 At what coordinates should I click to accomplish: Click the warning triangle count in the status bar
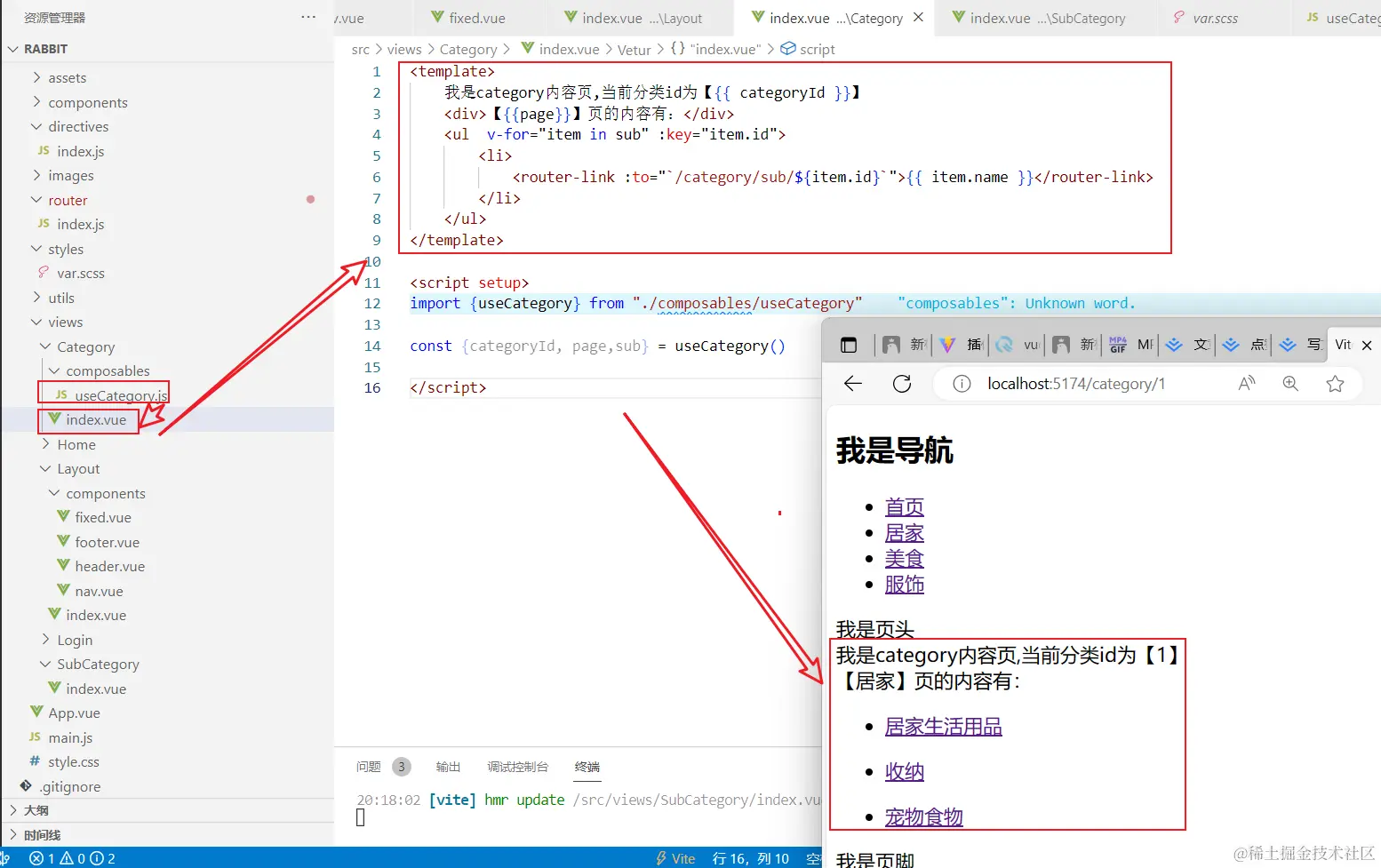point(72,858)
